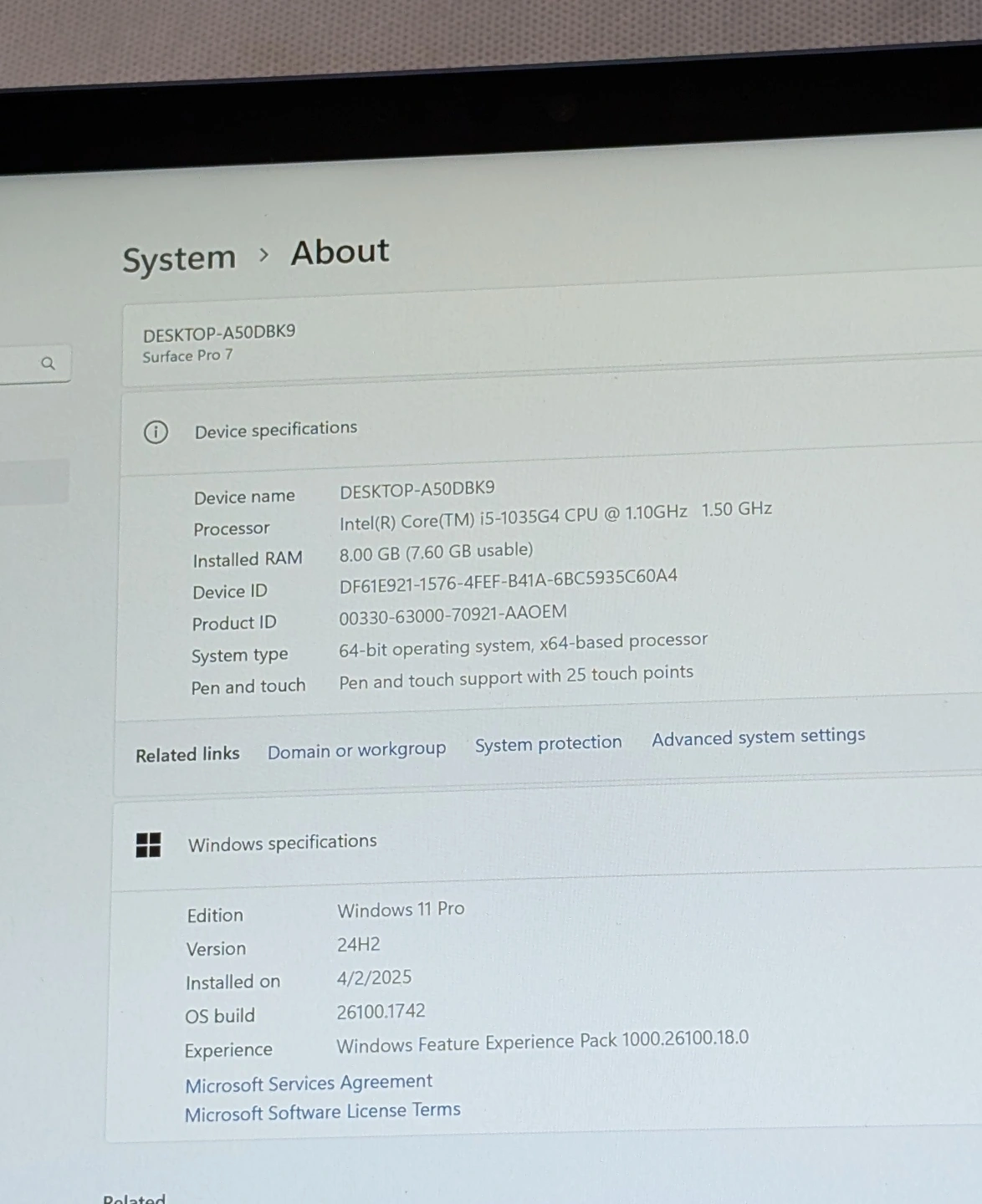The height and width of the screenshot is (1204, 982).
Task: Click the Experience label
Action: 228,1050
